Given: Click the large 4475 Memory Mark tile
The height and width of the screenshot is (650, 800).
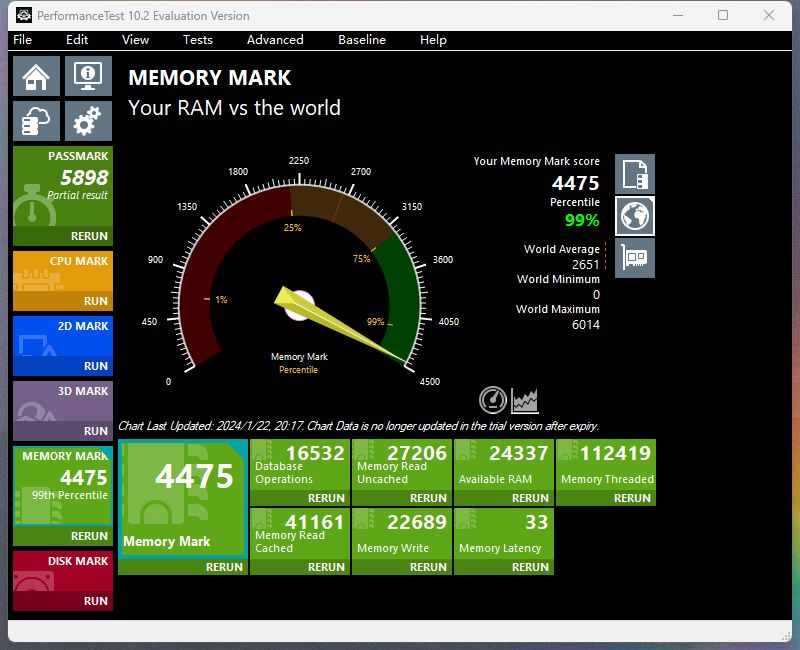Looking at the screenshot, I should coord(183,498).
